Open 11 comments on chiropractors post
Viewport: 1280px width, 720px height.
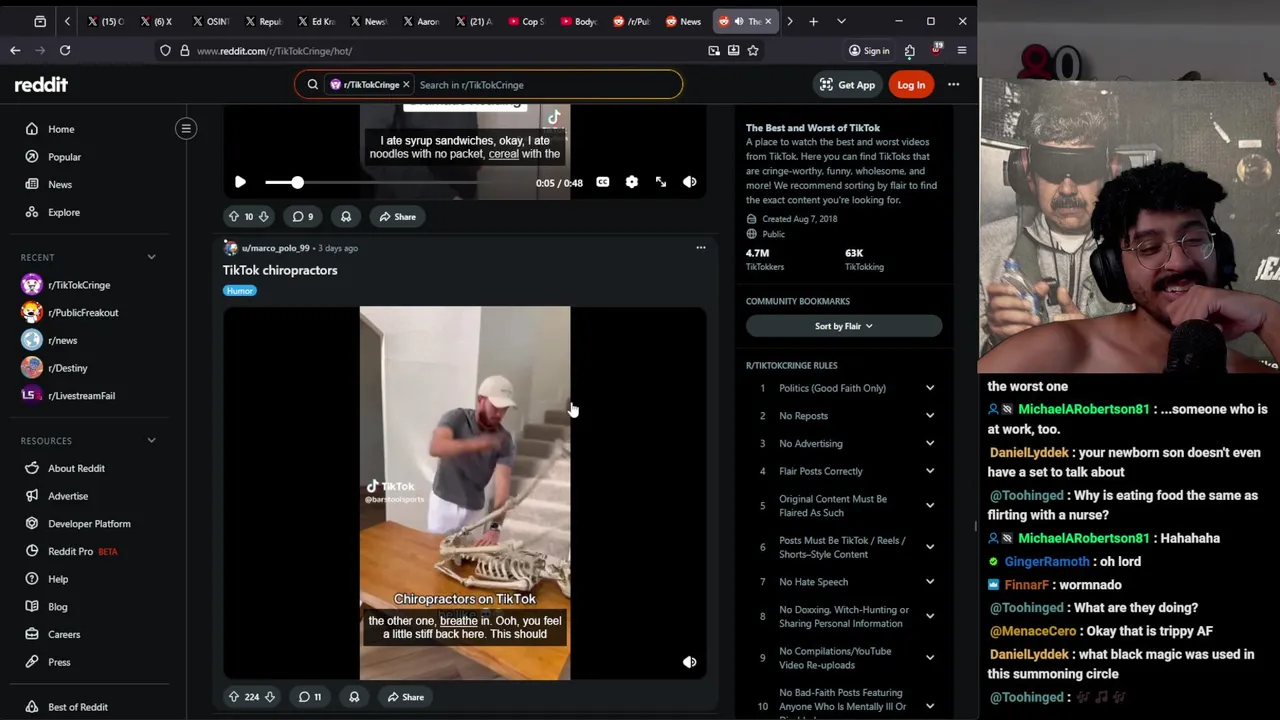pos(310,697)
